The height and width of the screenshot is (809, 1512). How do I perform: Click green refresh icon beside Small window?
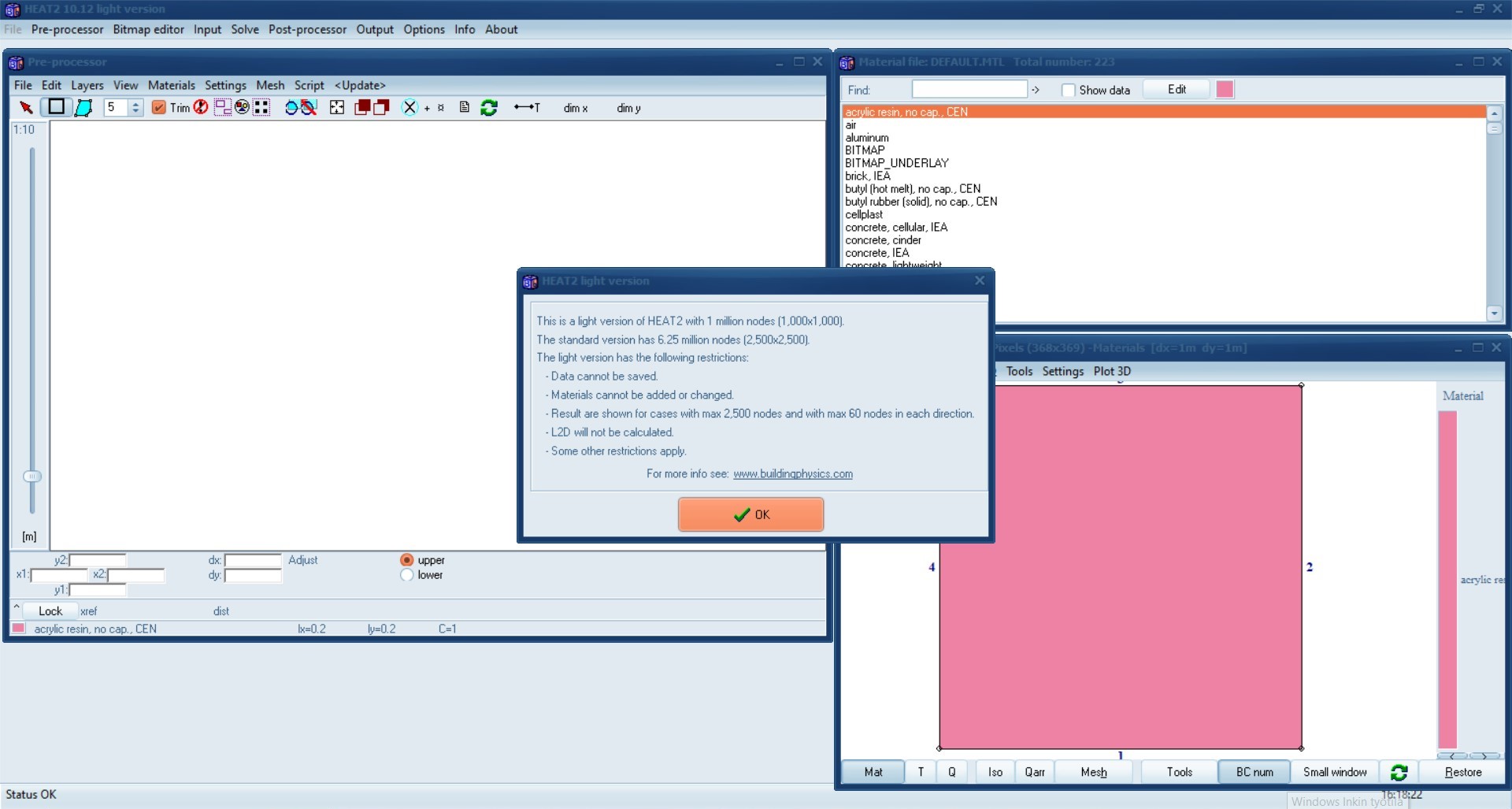[x=1399, y=772]
